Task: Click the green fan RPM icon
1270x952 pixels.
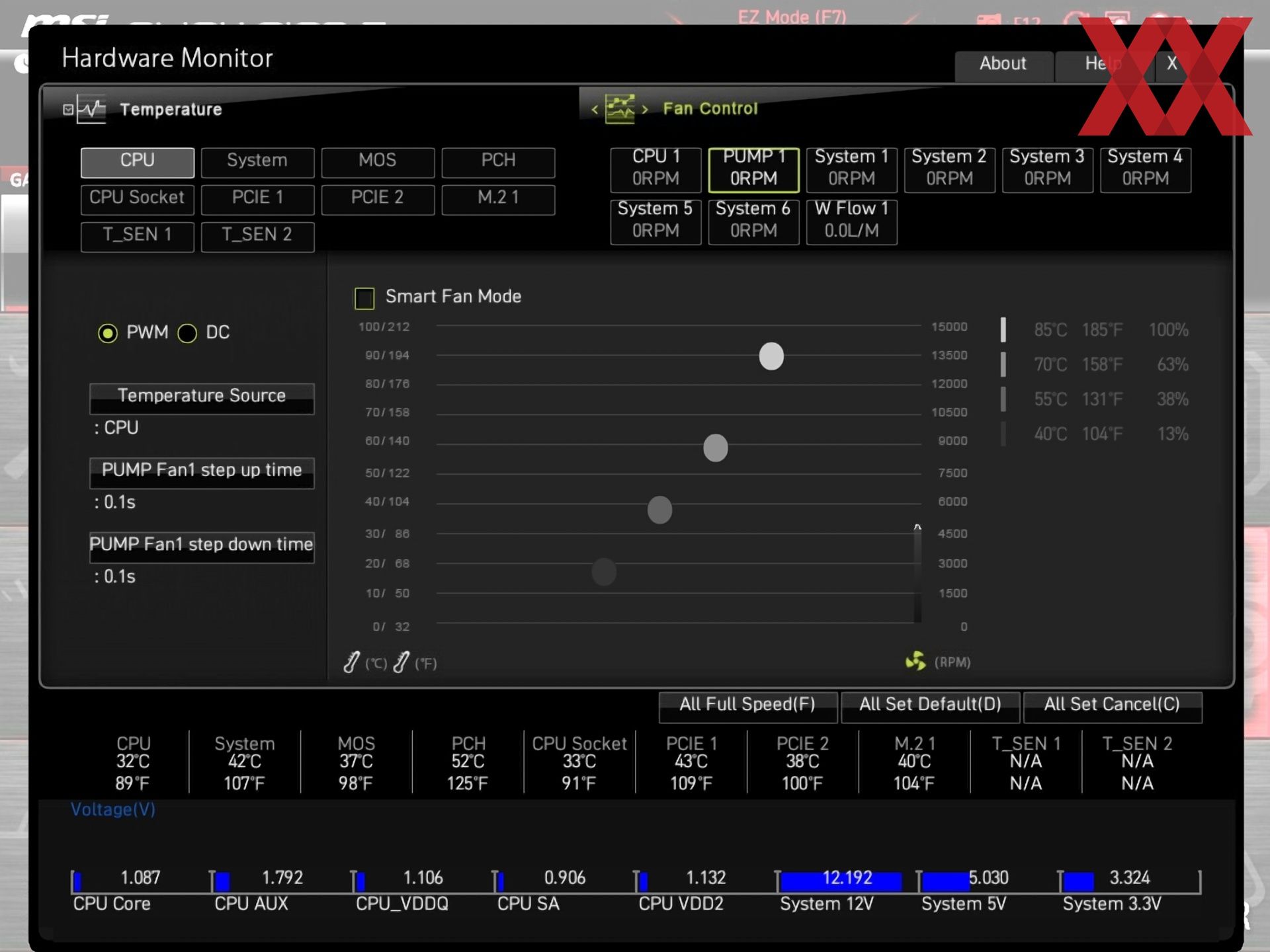Action: [916, 660]
